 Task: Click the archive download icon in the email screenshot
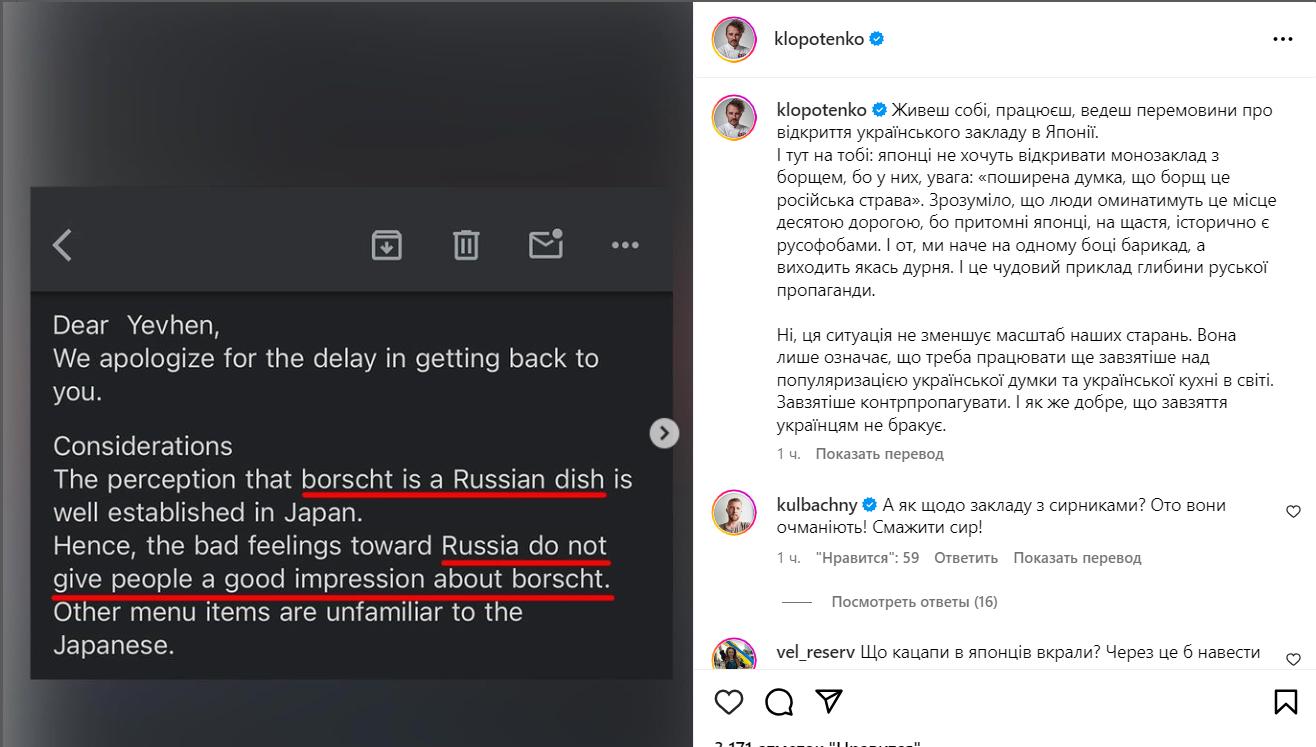[x=388, y=243]
